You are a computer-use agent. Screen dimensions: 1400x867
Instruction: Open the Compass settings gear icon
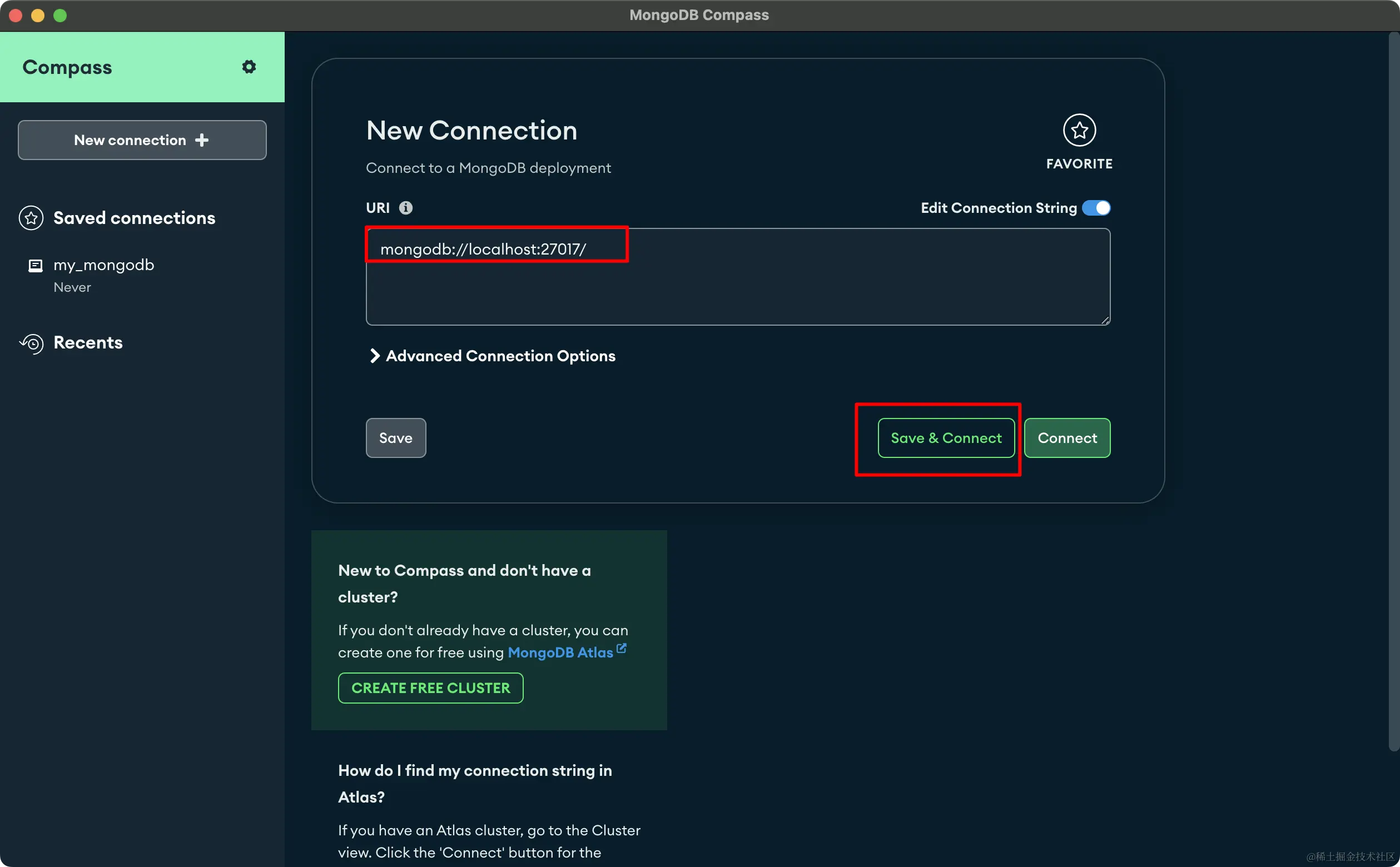point(249,67)
